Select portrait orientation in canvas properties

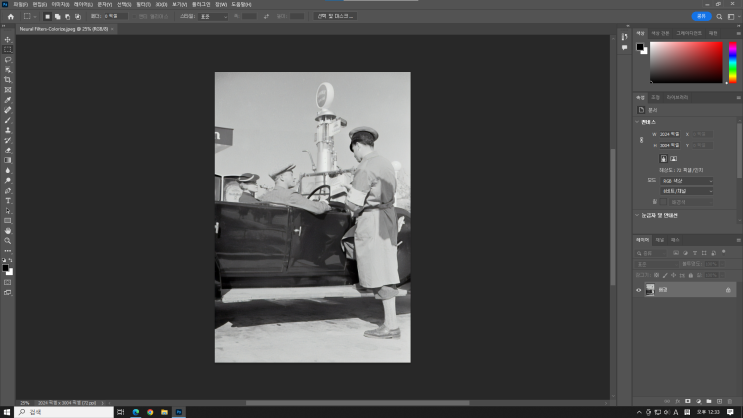coord(662,158)
